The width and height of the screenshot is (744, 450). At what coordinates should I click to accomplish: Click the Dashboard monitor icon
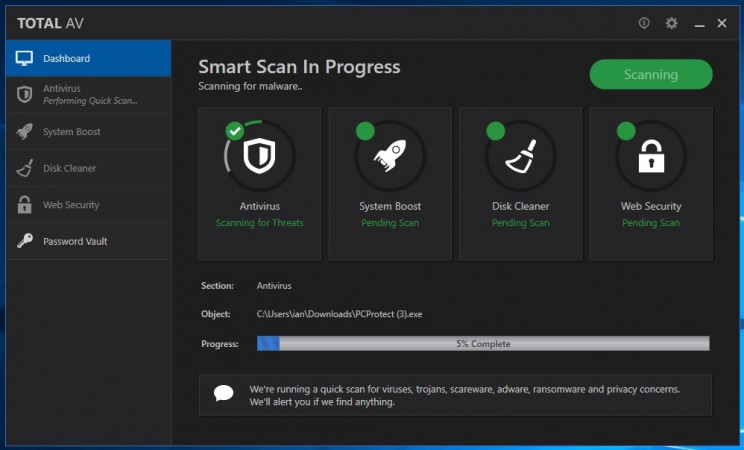coord(24,58)
